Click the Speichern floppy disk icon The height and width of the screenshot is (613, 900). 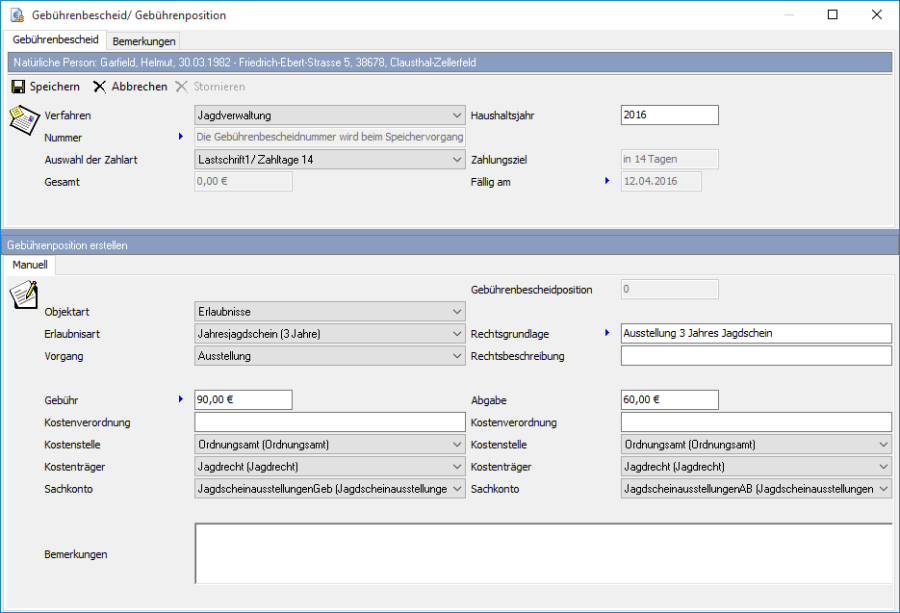click(x=17, y=87)
